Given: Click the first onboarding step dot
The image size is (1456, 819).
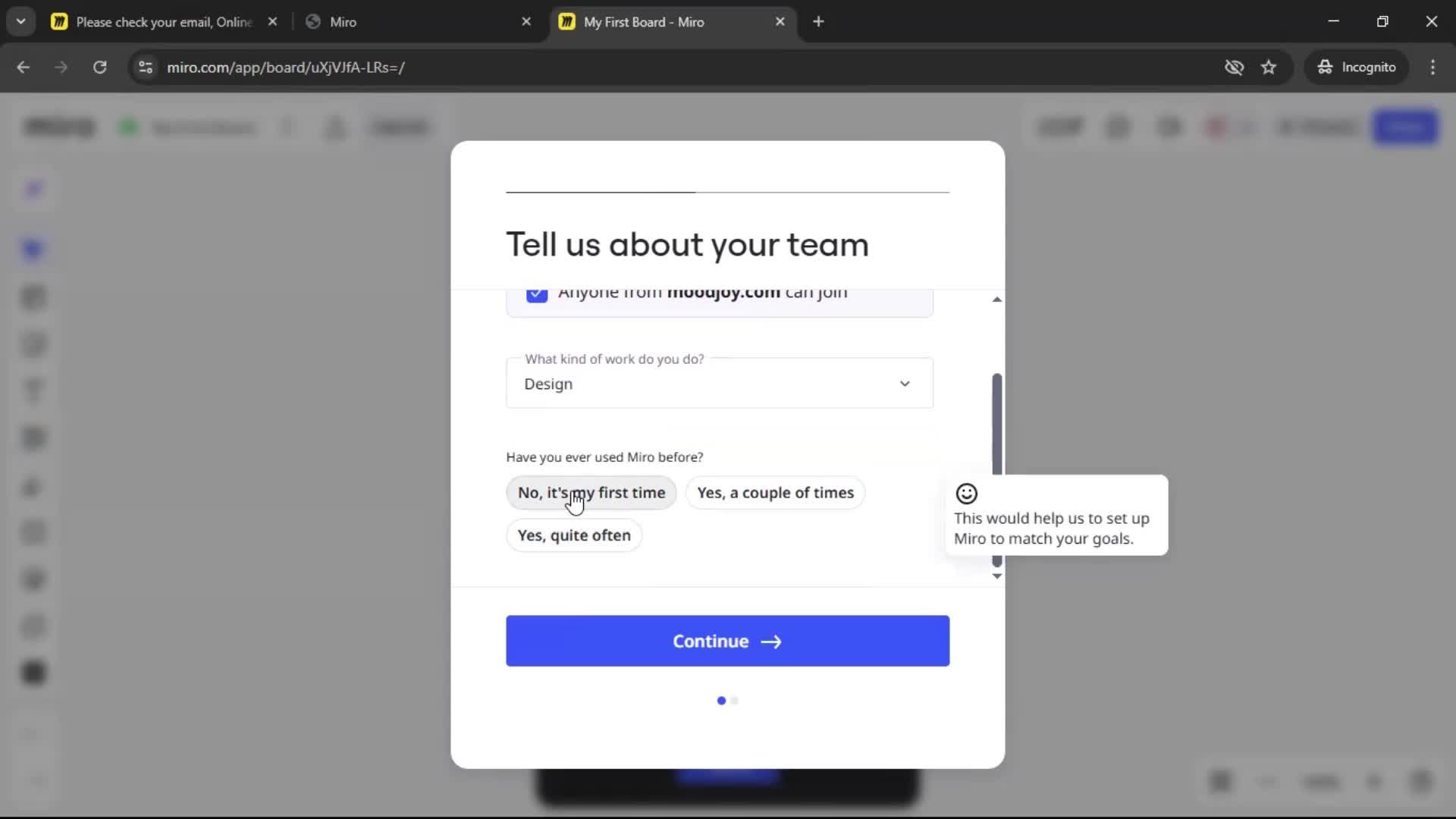Looking at the screenshot, I should pos(721,701).
